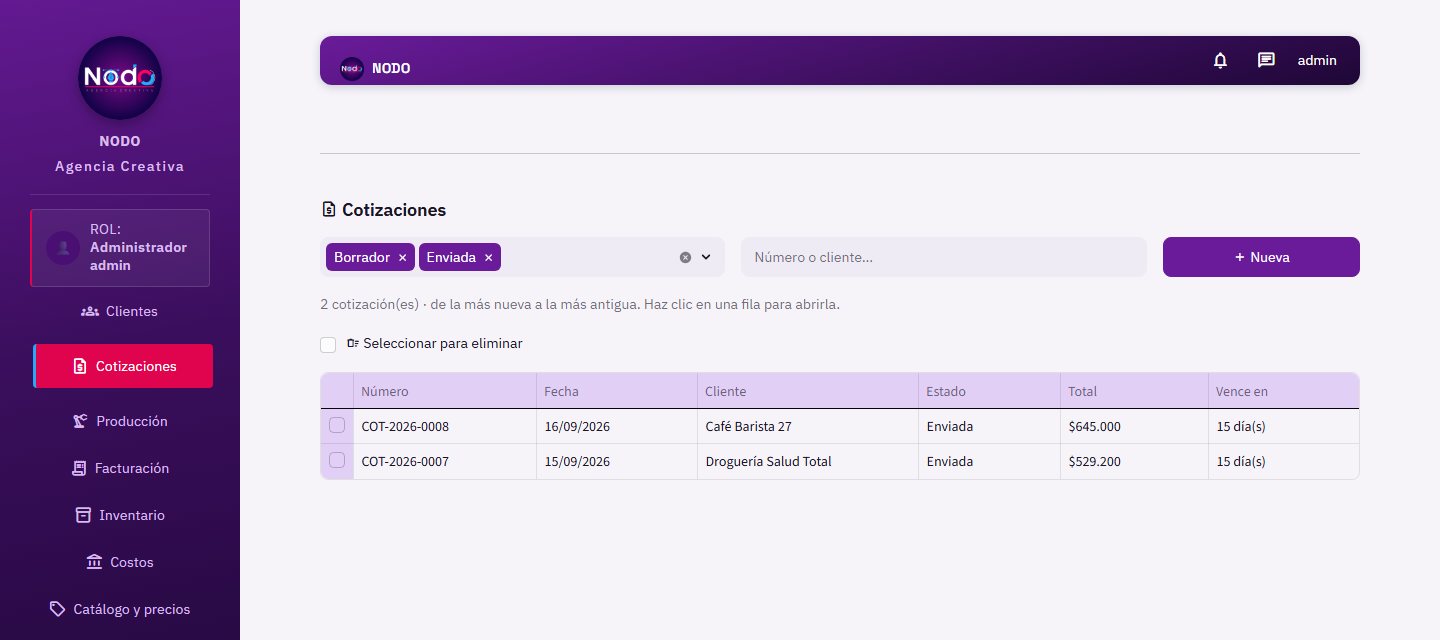Click the admin user menu
Screen dimensions: 1440x640
pyautogui.click(x=1317, y=60)
